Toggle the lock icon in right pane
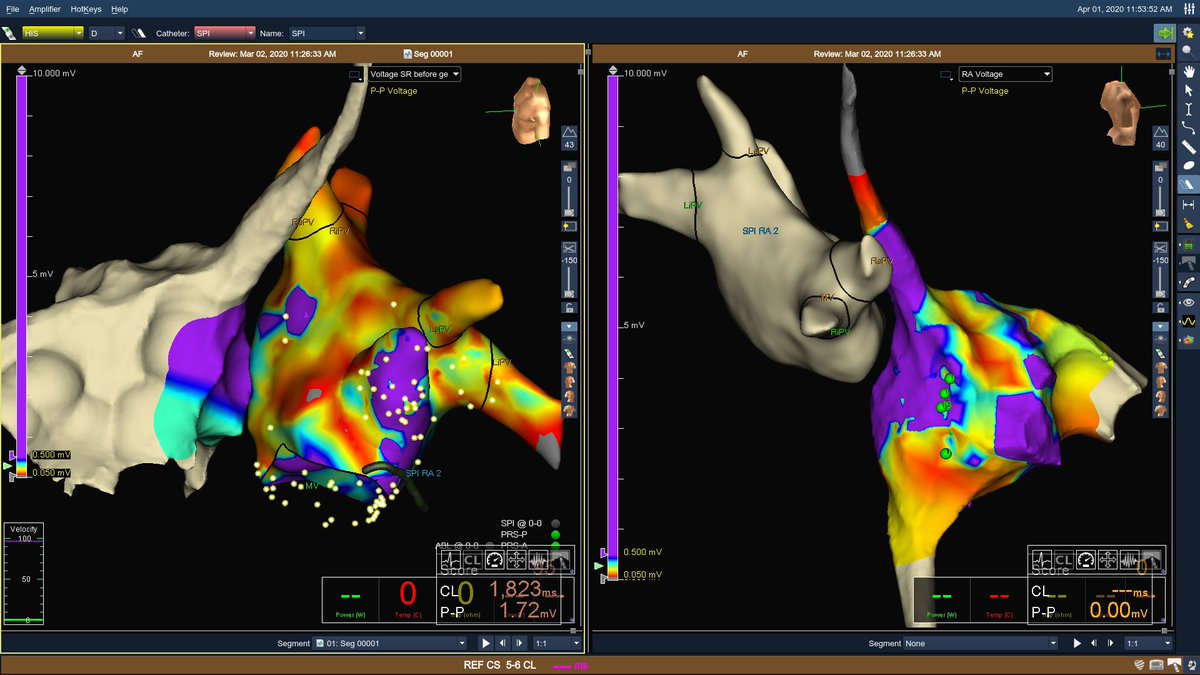This screenshot has height=675, width=1200. point(1161,308)
